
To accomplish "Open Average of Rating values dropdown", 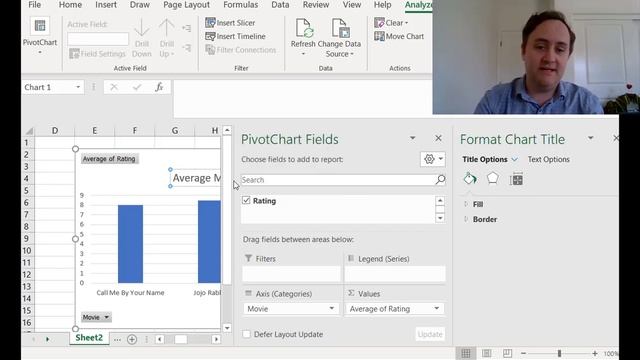I will 436,309.
